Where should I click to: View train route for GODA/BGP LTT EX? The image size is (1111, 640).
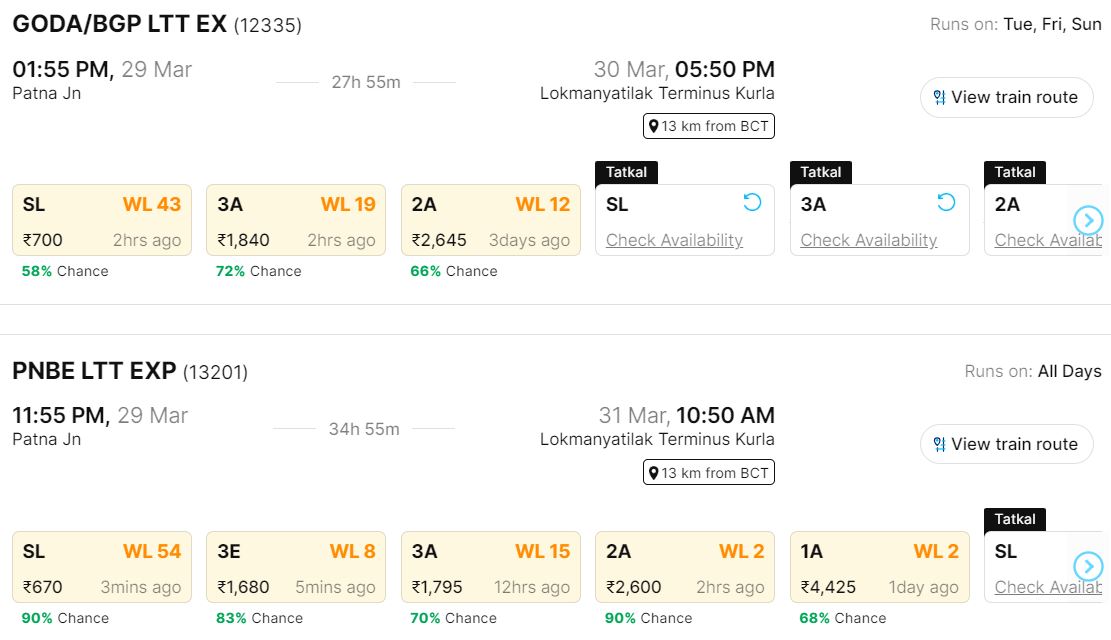1006,97
